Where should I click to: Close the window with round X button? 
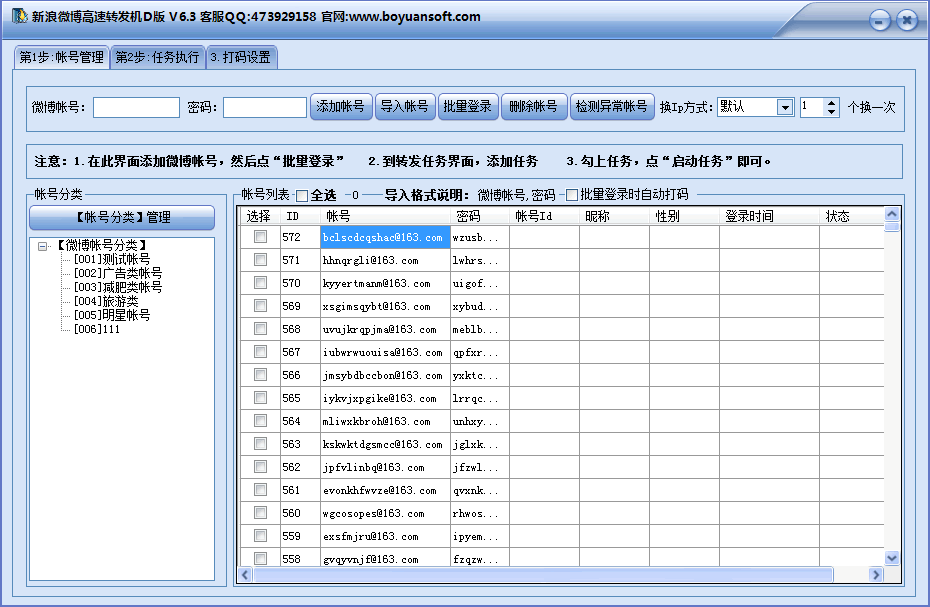click(x=907, y=21)
